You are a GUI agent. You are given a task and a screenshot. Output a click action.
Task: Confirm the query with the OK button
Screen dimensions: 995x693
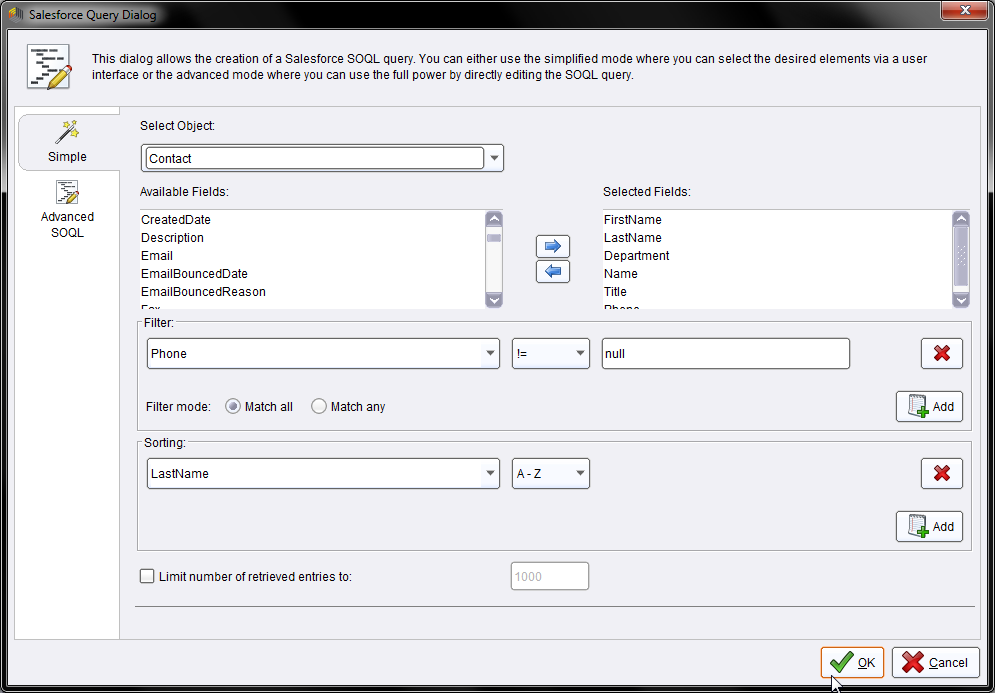(852, 662)
